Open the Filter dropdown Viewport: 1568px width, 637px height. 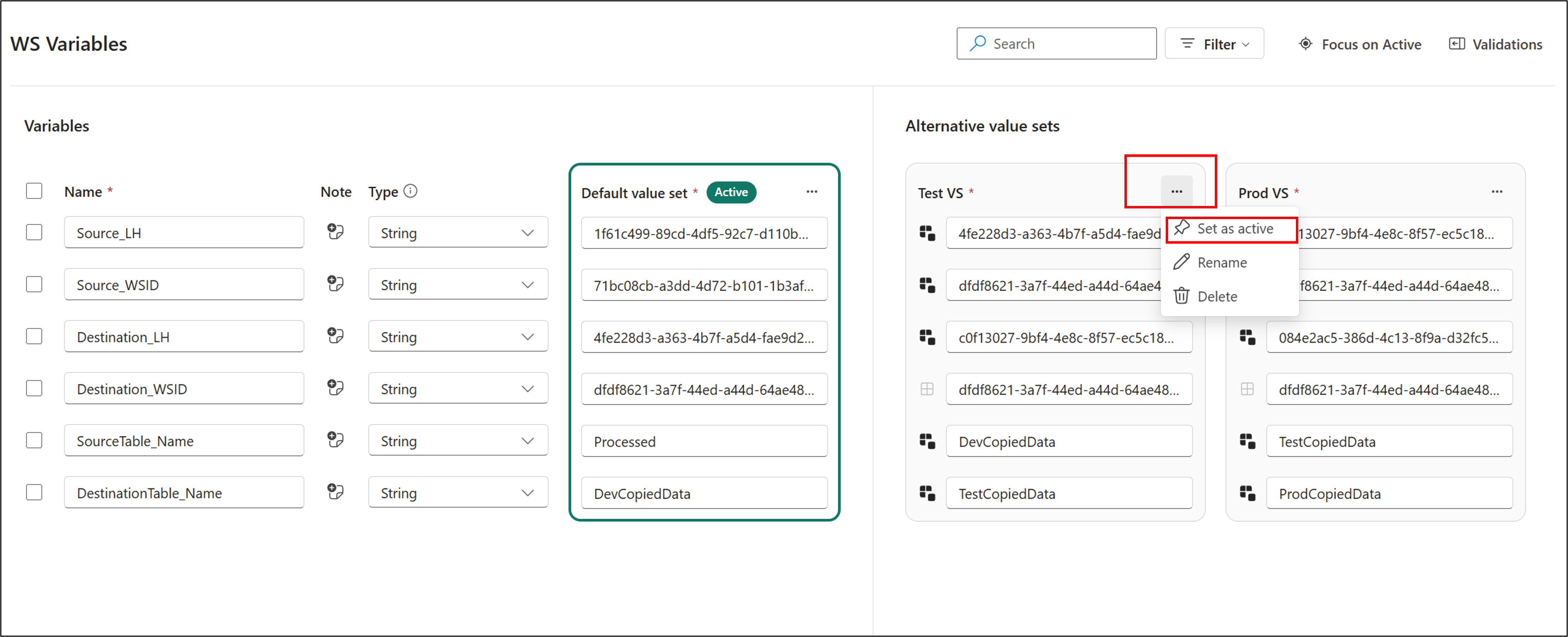coord(1214,44)
